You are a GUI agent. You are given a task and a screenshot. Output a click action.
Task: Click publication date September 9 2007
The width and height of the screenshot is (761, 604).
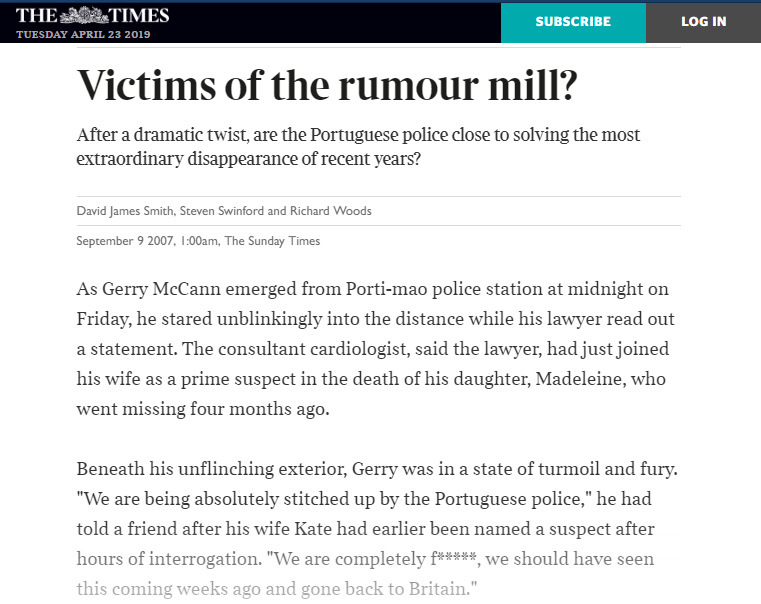[x=124, y=241]
